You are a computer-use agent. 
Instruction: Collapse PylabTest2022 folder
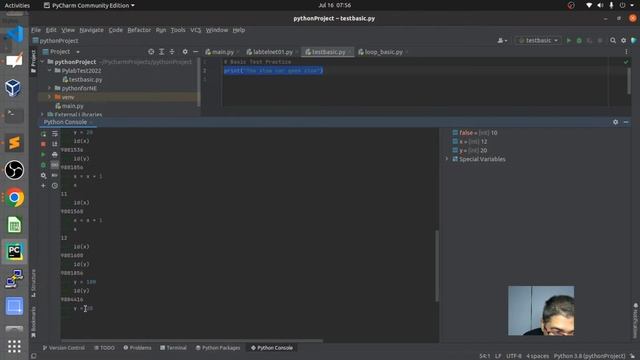coord(50,71)
